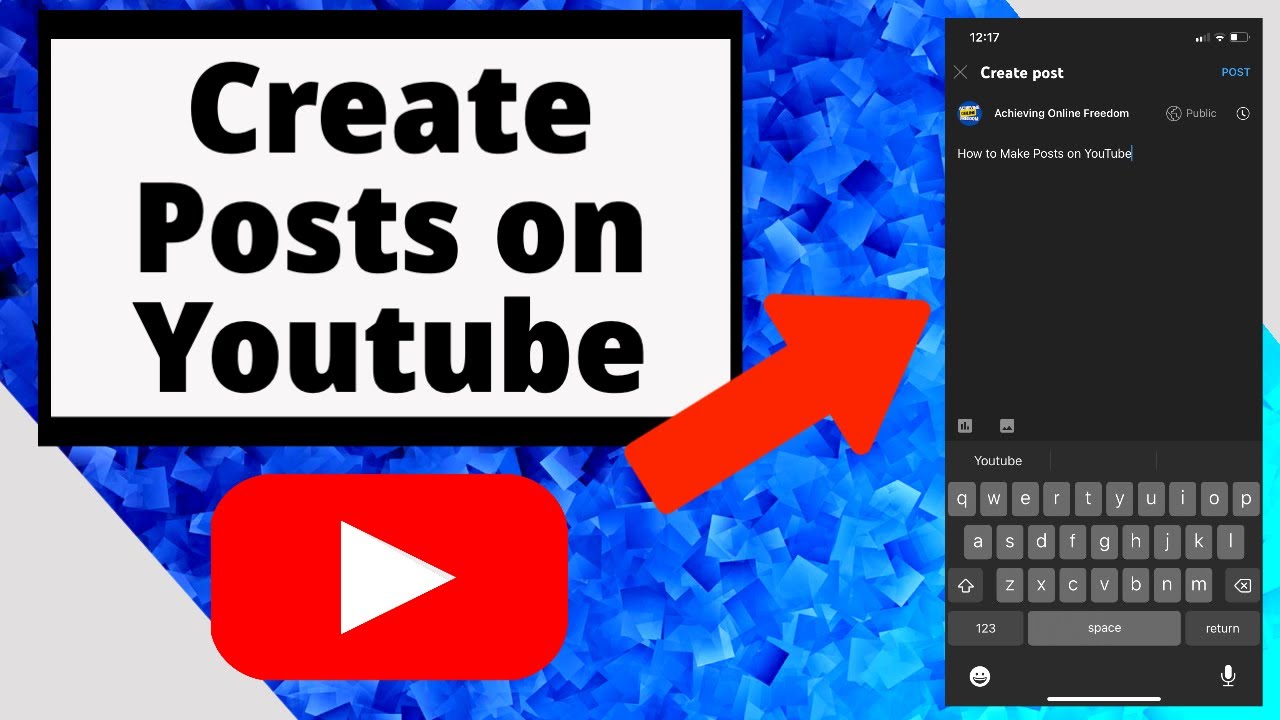Image resolution: width=1280 pixels, height=720 pixels.
Task: Click the Achieving Online Freedom channel name
Action: pos(1061,114)
